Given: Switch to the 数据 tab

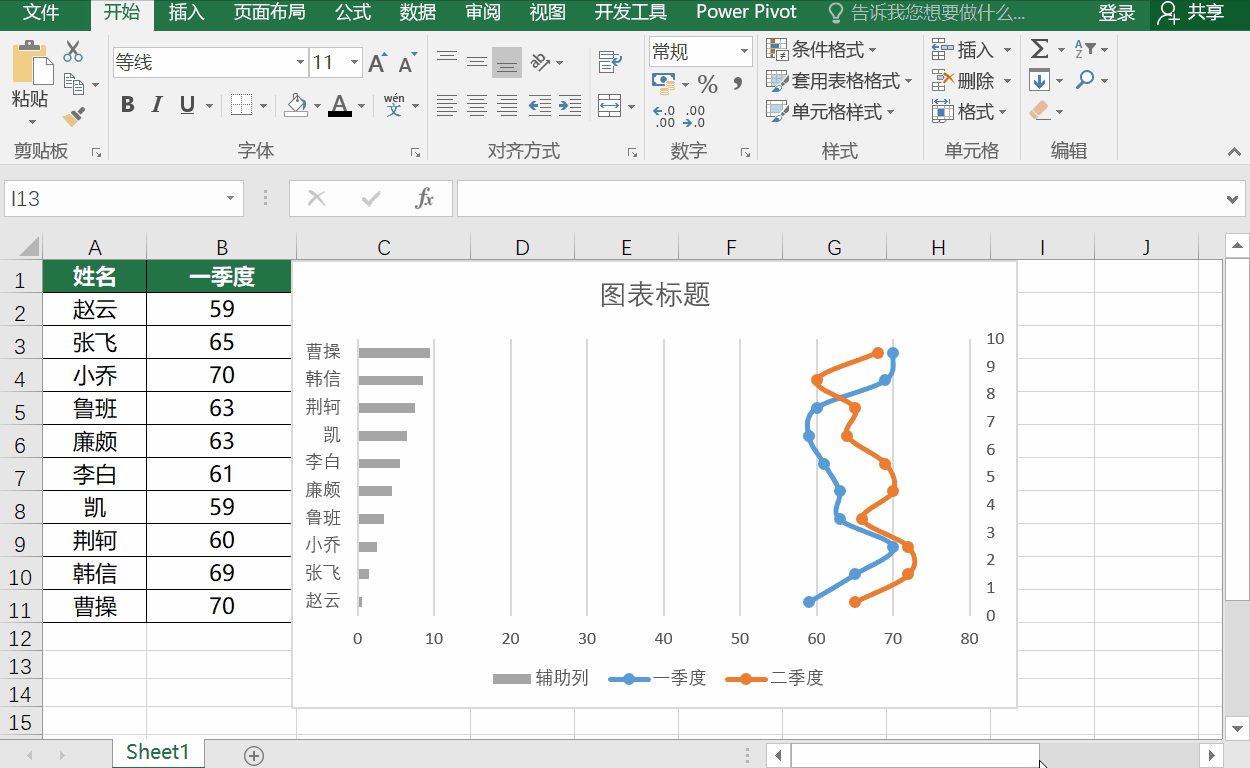Looking at the screenshot, I should (x=418, y=13).
